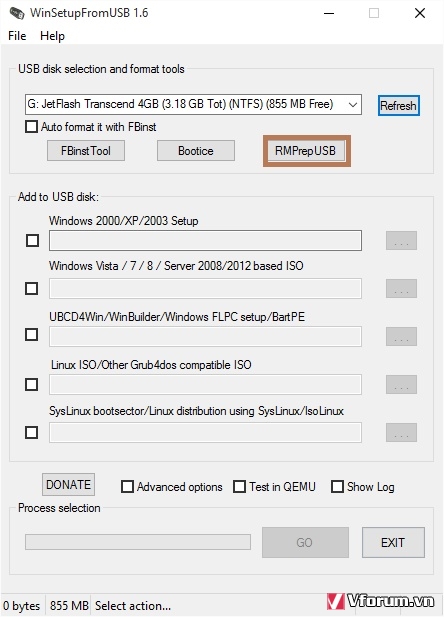
Task: Click the Refresh button
Action: [398, 105]
